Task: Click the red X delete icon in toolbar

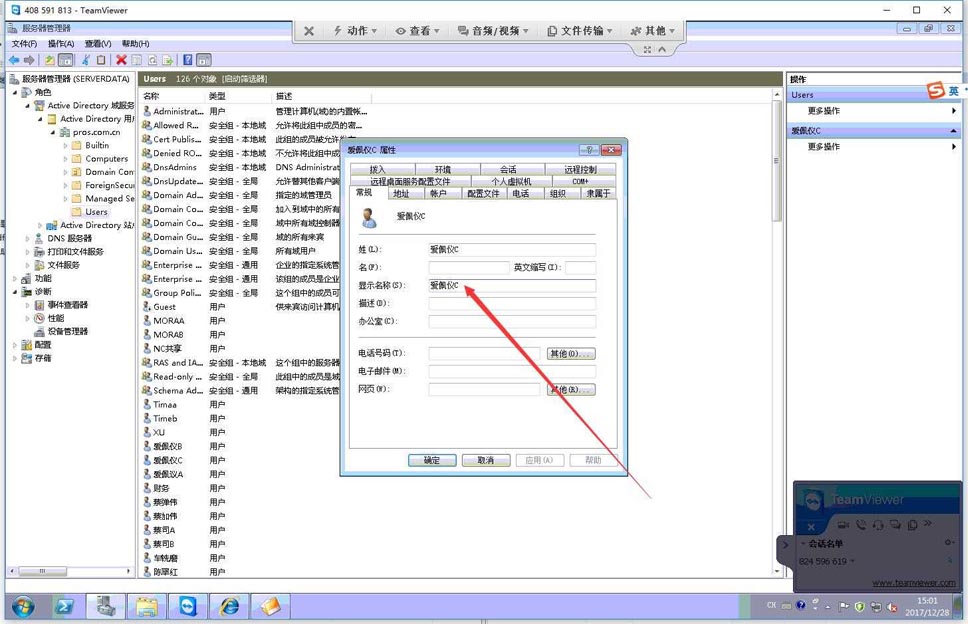Action: 121,60
